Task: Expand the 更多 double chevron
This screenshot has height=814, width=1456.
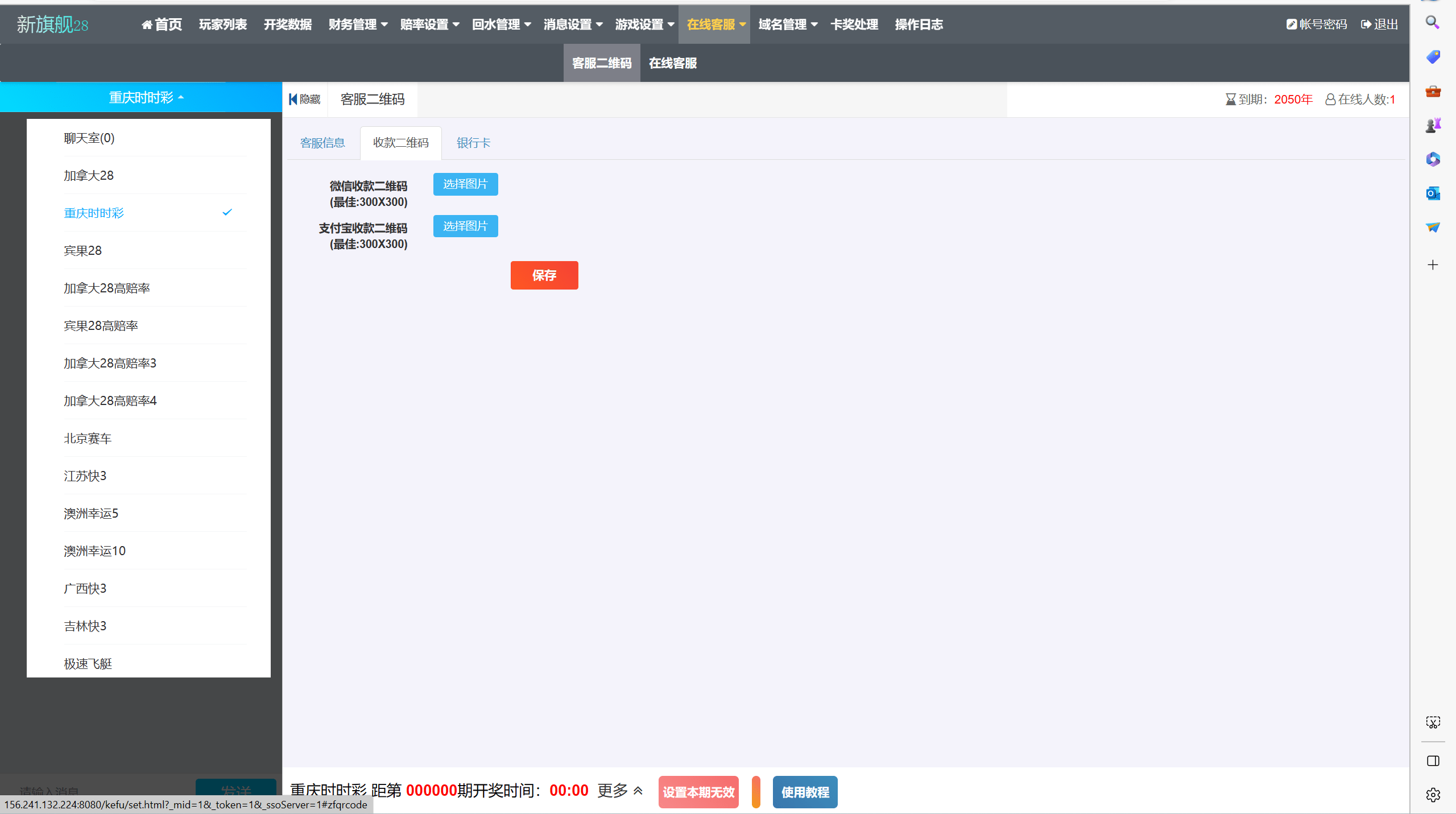Action: tap(638, 791)
